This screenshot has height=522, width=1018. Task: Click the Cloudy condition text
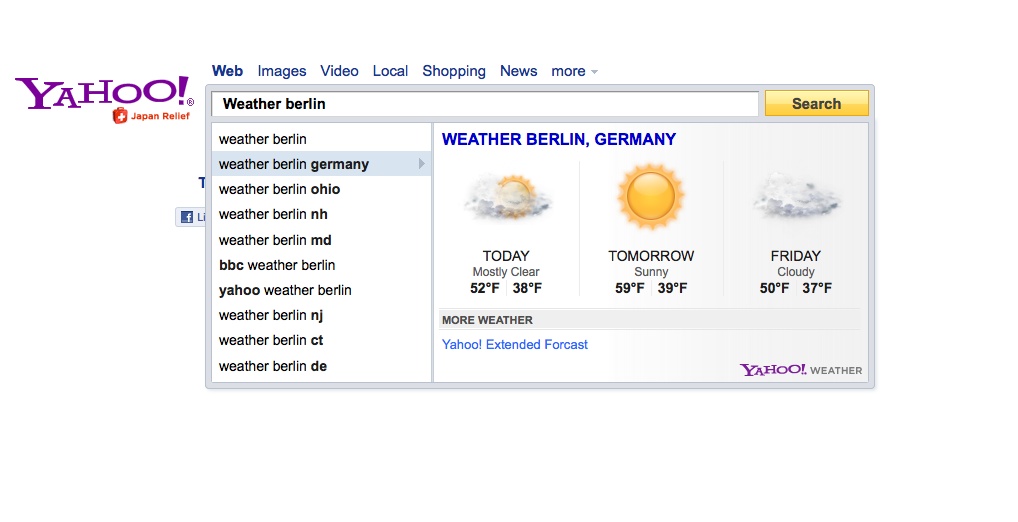pyautogui.click(x=796, y=272)
